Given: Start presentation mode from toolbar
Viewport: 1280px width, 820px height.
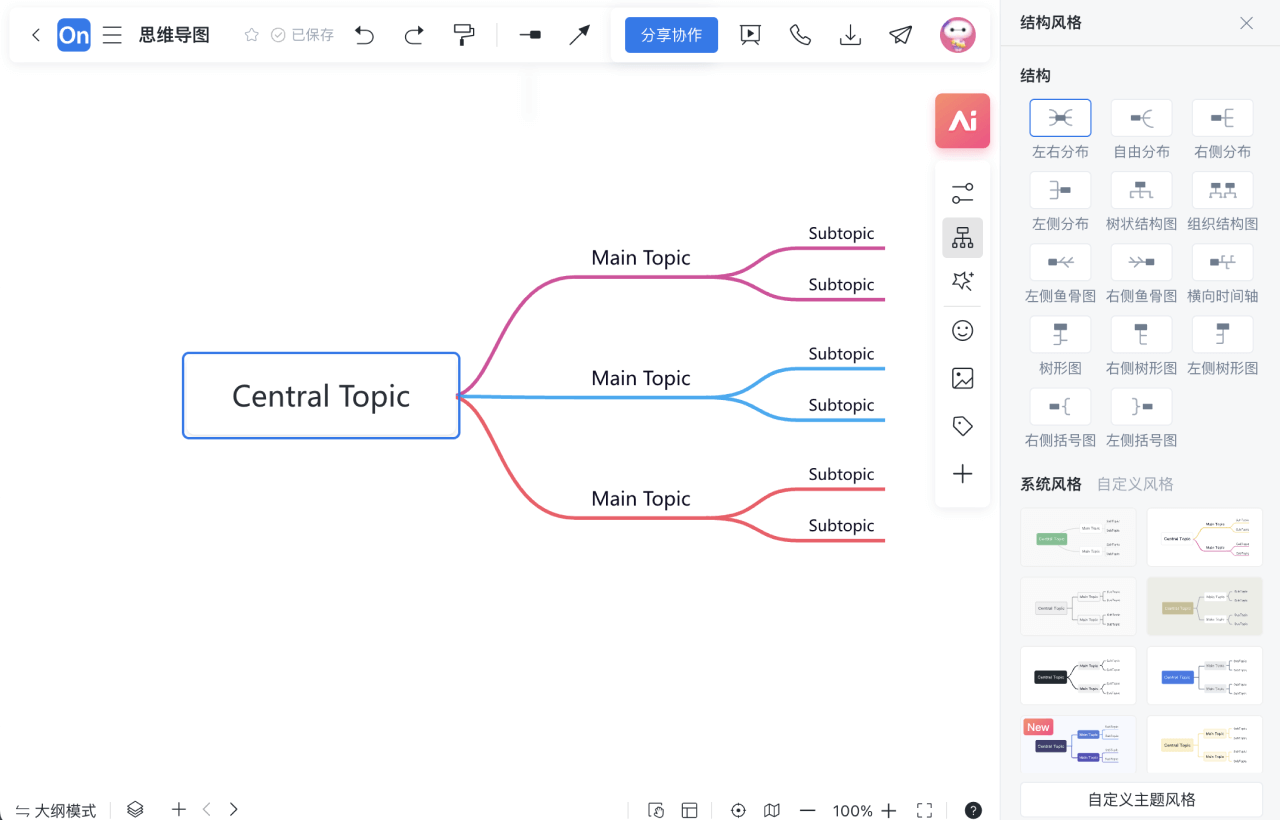Looking at the screenshot, I should tap(750, 35).
